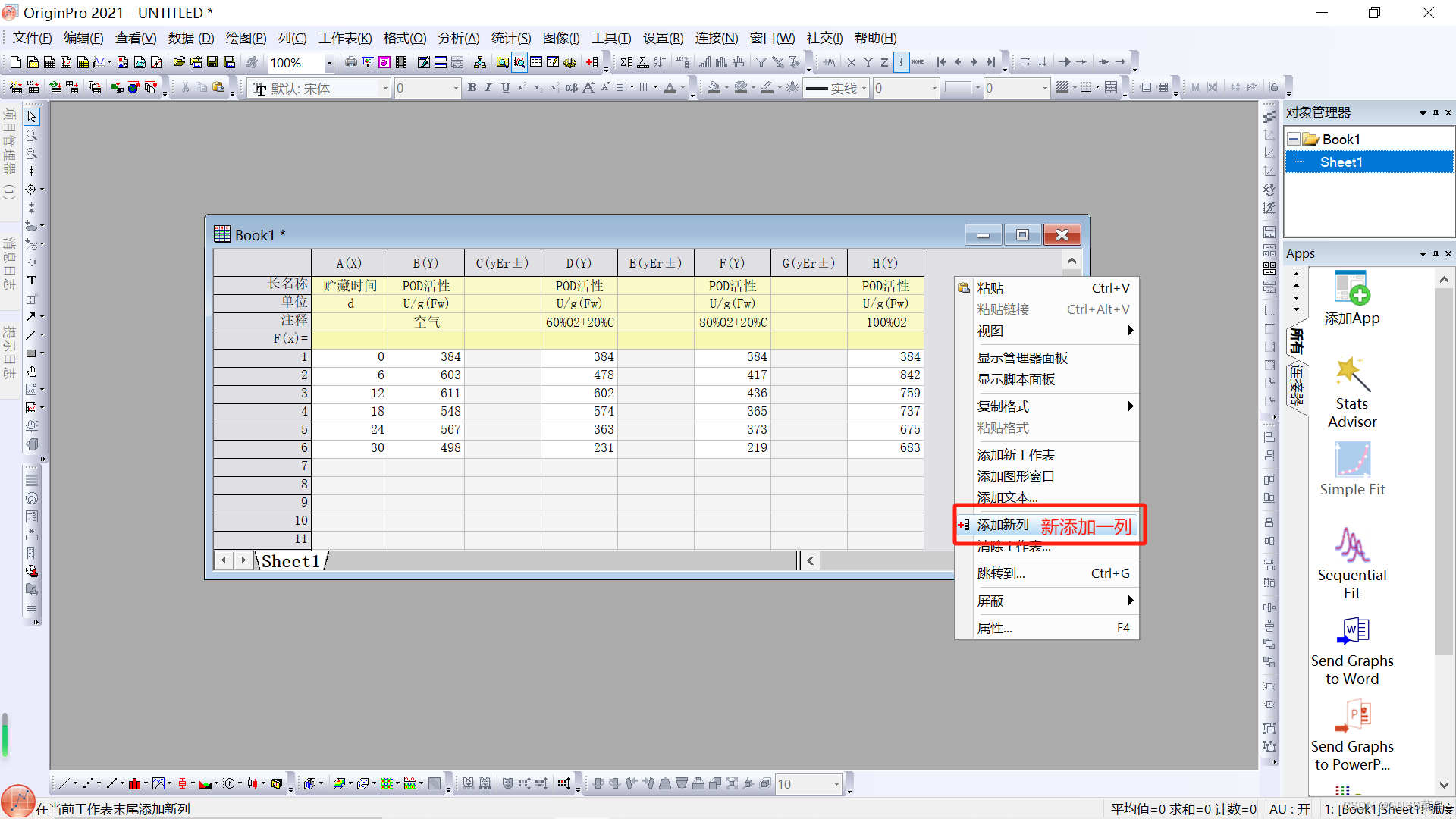The height and width of the screenshot is (819, 1456).
Task: Click the New Project icon
Action: [15, 62]
